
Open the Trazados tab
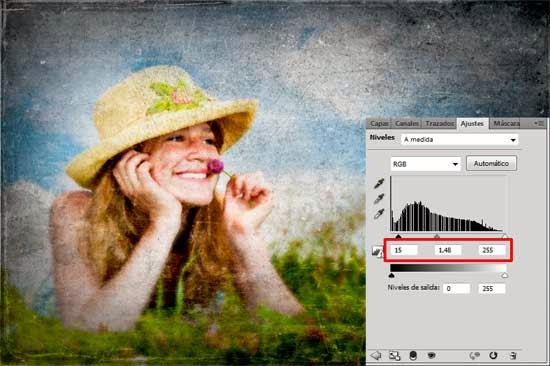[x=439, y=124]
